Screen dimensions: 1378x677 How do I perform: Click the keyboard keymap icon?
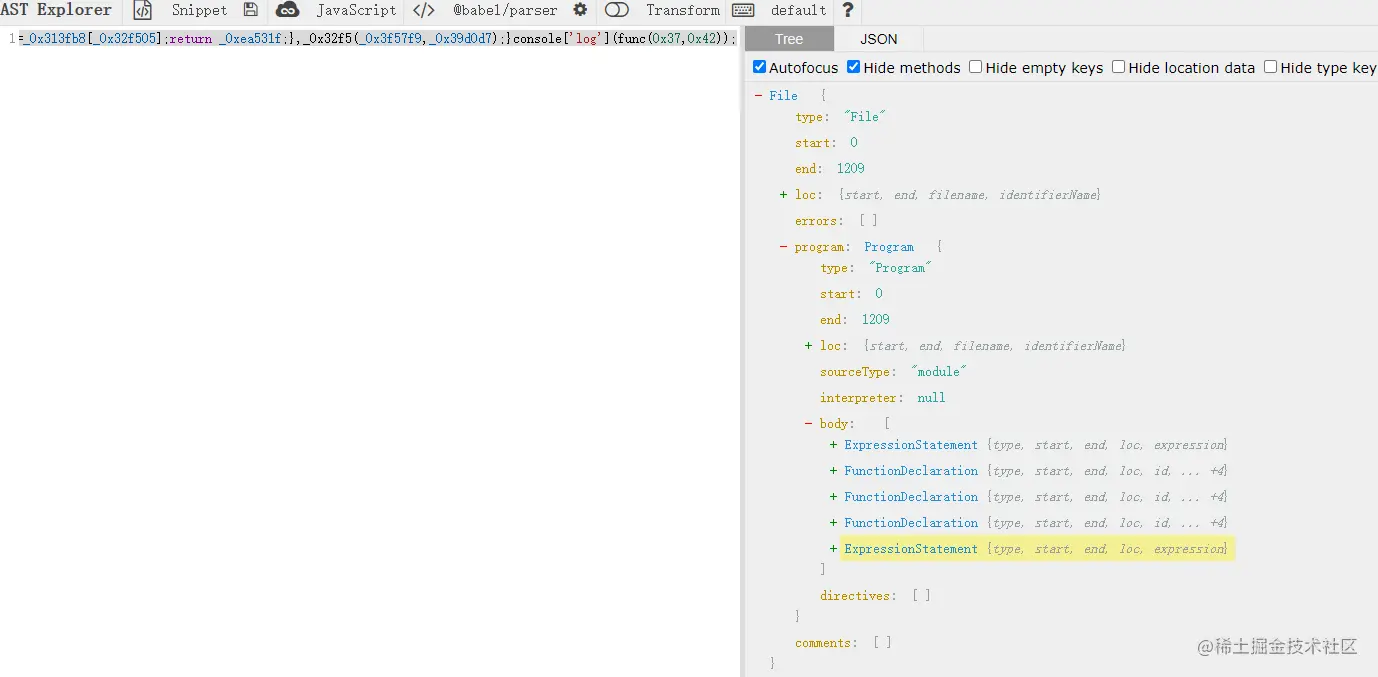click(x=743, y=10)
